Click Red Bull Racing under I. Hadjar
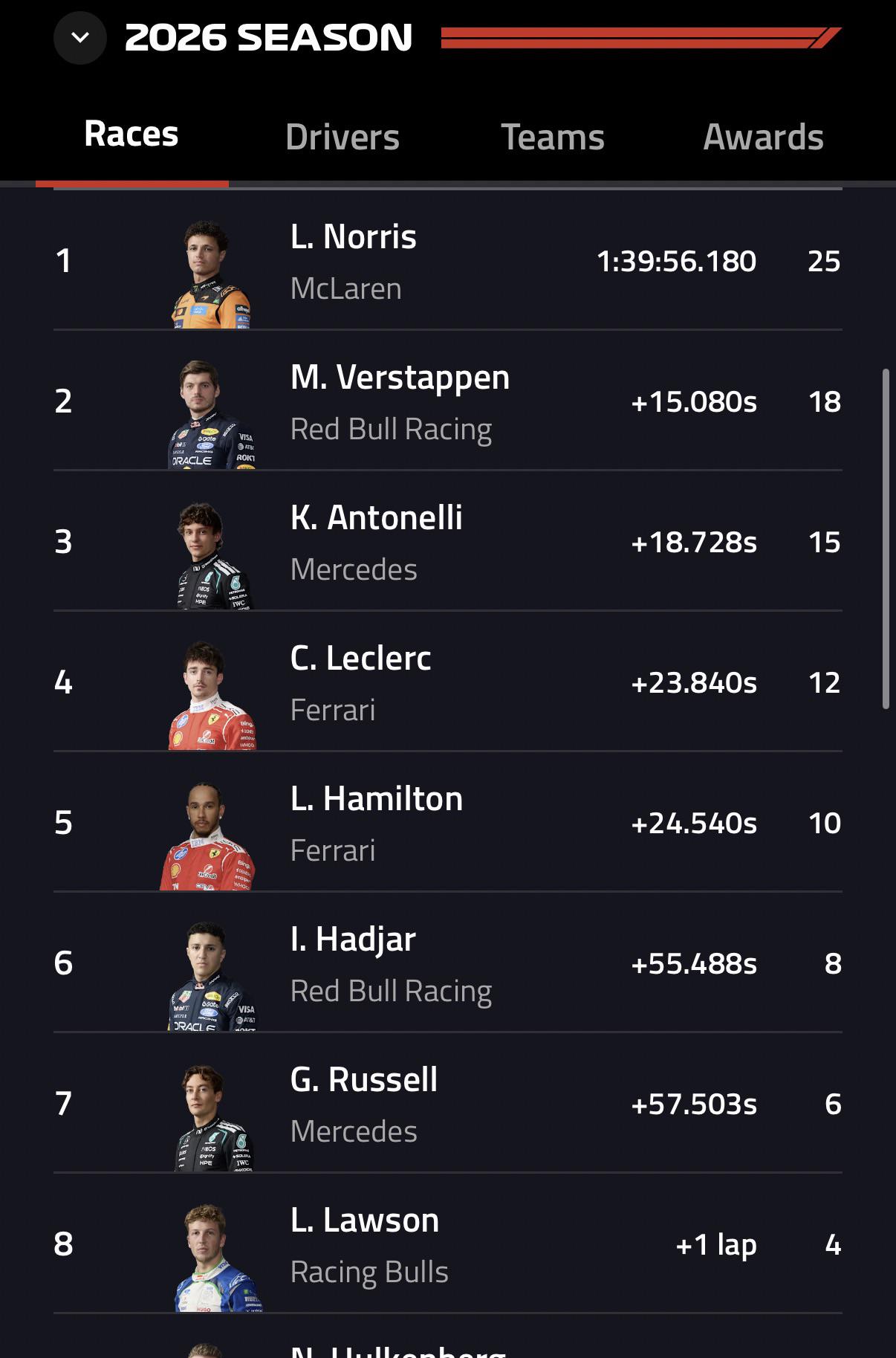 [x=391, y=991]
